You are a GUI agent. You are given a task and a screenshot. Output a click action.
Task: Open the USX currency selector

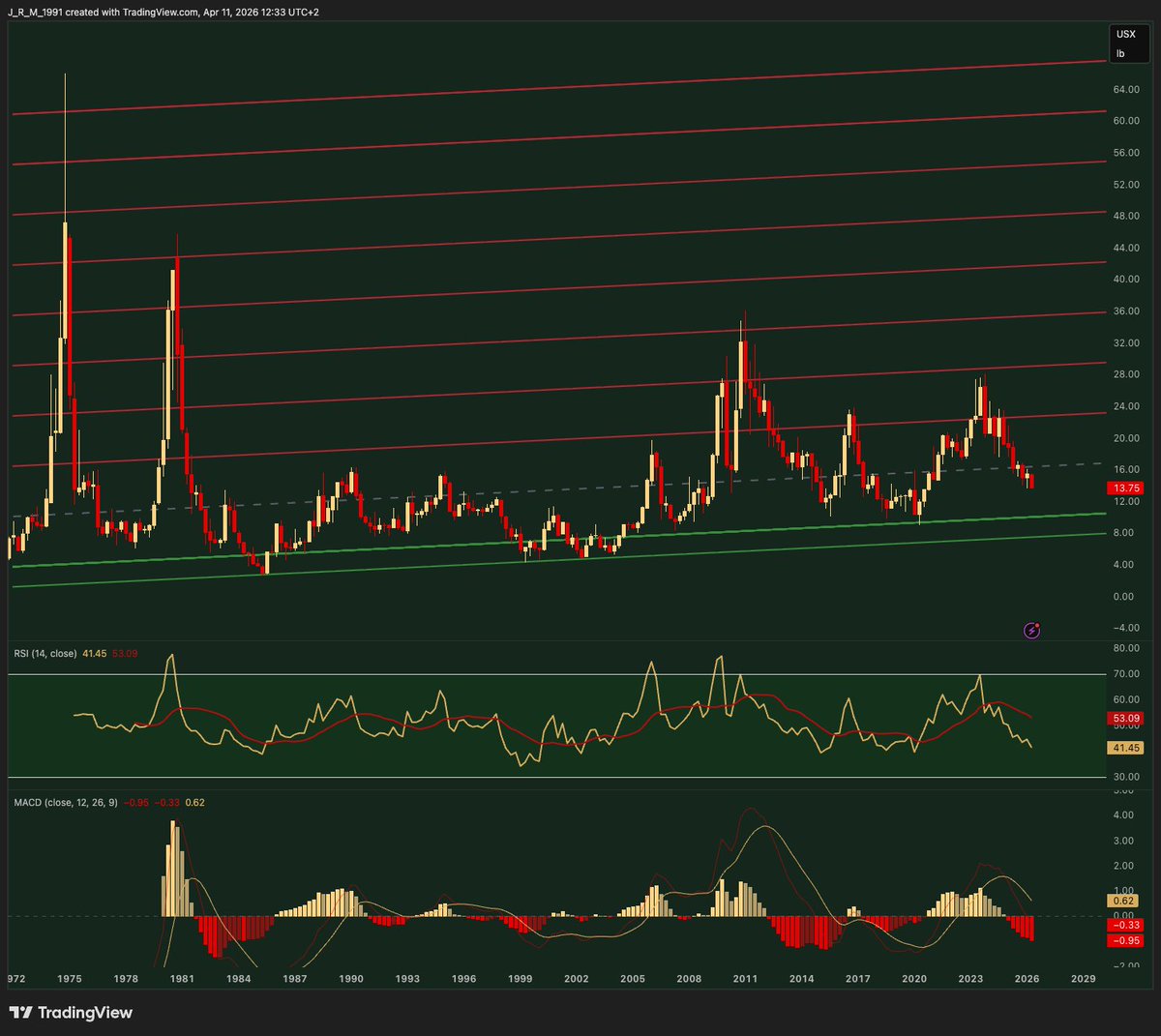coord(1126,34)
